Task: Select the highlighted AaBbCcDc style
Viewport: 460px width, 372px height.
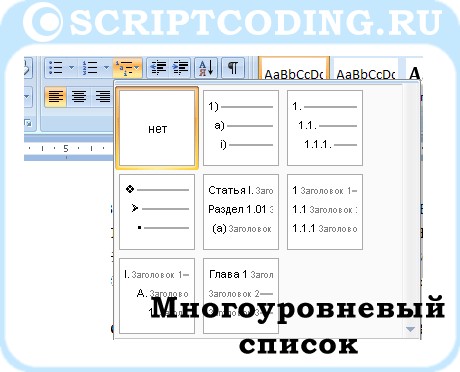Action: [x=294, y=69]
